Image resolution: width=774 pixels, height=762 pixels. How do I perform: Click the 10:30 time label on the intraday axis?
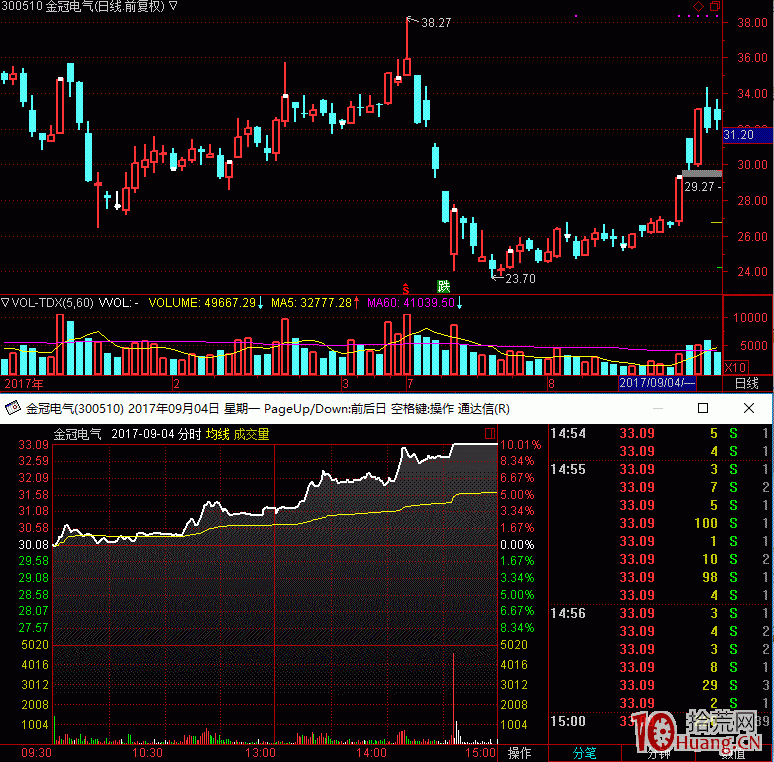(x=148, y=753)
